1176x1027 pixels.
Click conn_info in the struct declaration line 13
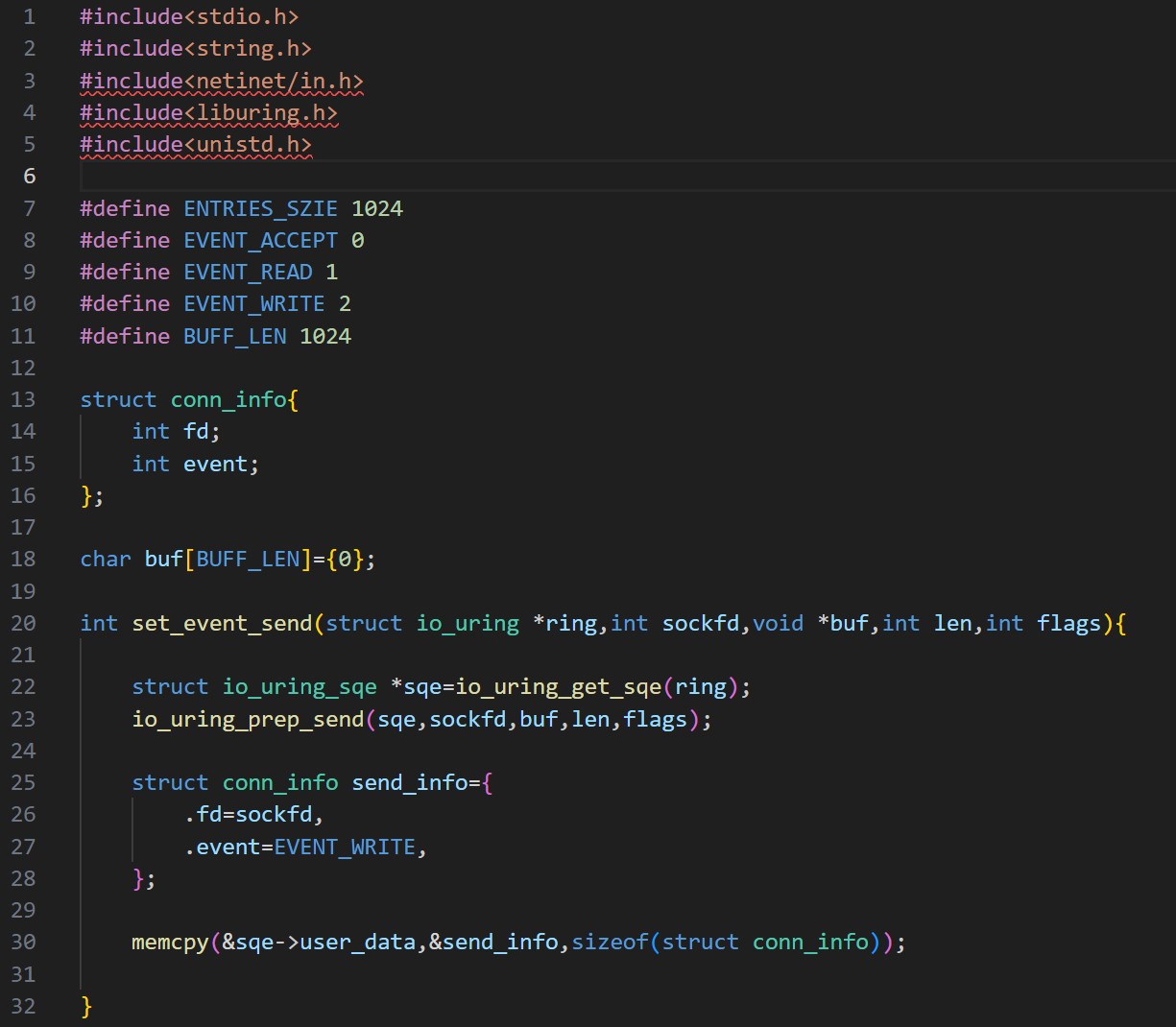[x=228, y=399]
